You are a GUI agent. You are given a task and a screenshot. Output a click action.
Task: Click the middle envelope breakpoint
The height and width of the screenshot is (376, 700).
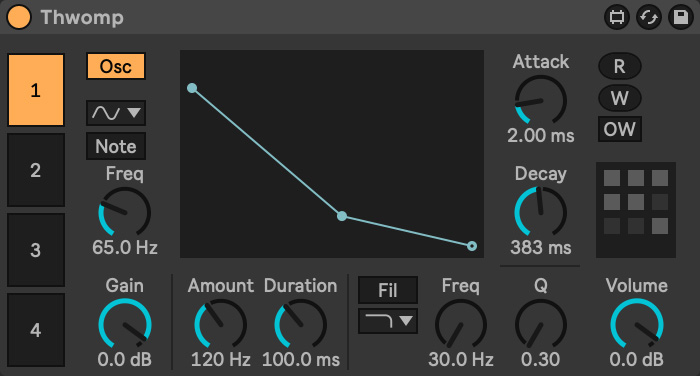342,217
